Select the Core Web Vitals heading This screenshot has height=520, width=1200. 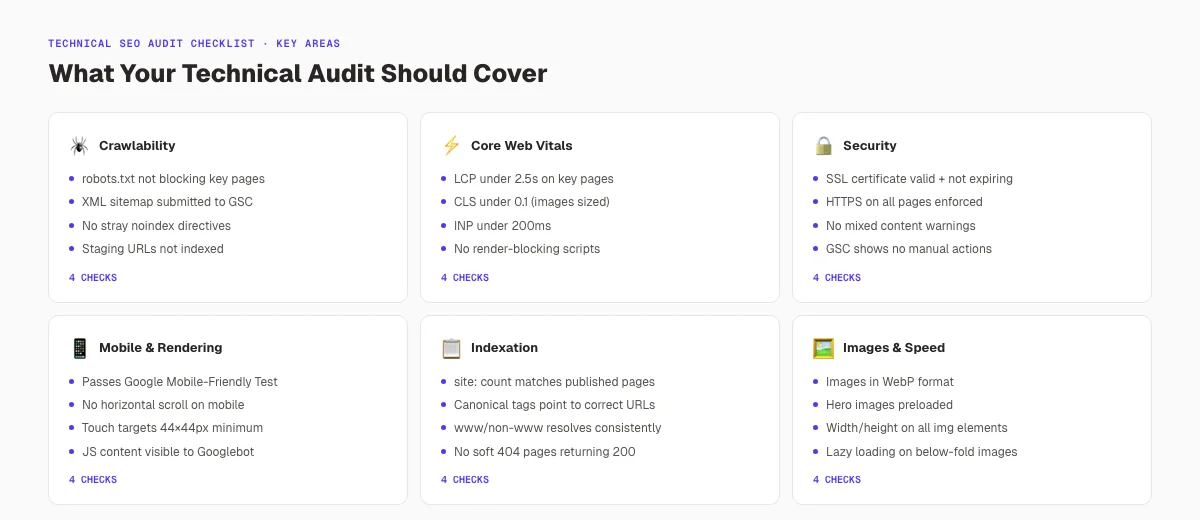[522, 146]
